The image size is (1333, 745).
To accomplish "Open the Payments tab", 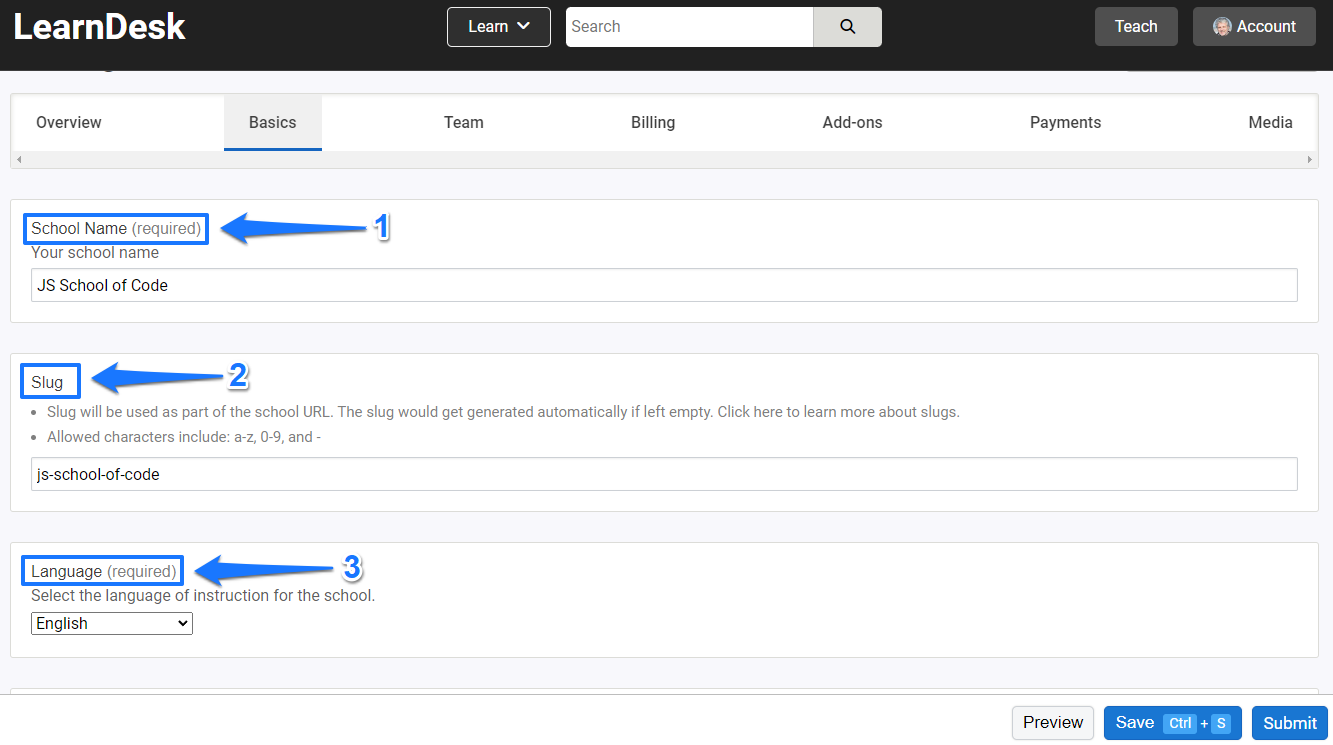I will point(1066,123).
